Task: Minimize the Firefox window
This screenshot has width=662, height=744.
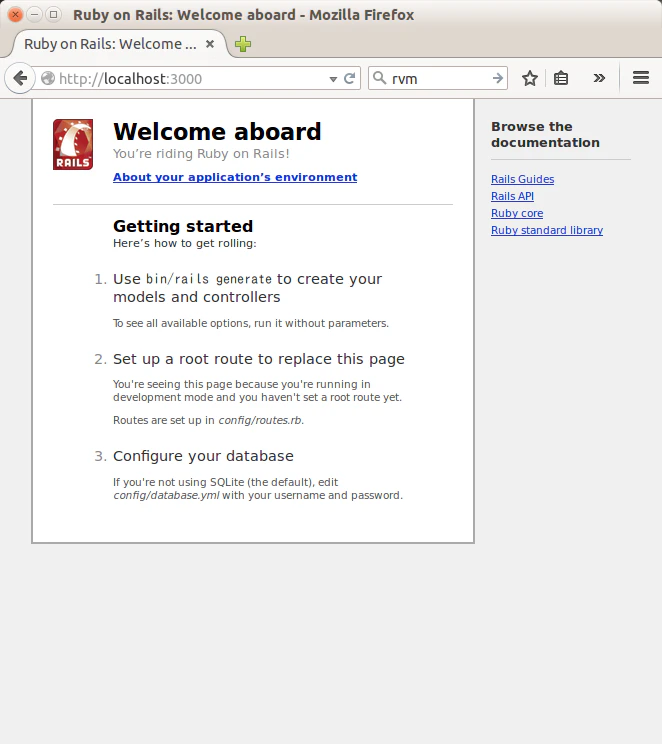Action: point(34,15)
